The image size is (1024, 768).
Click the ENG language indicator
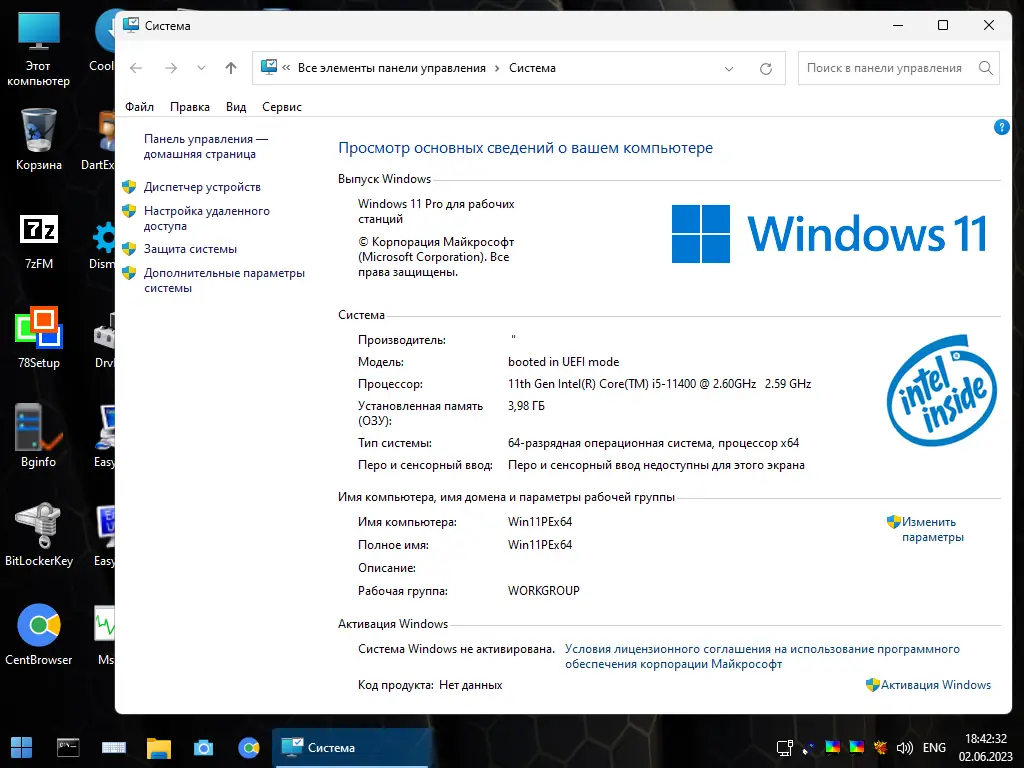click(934, 748)
